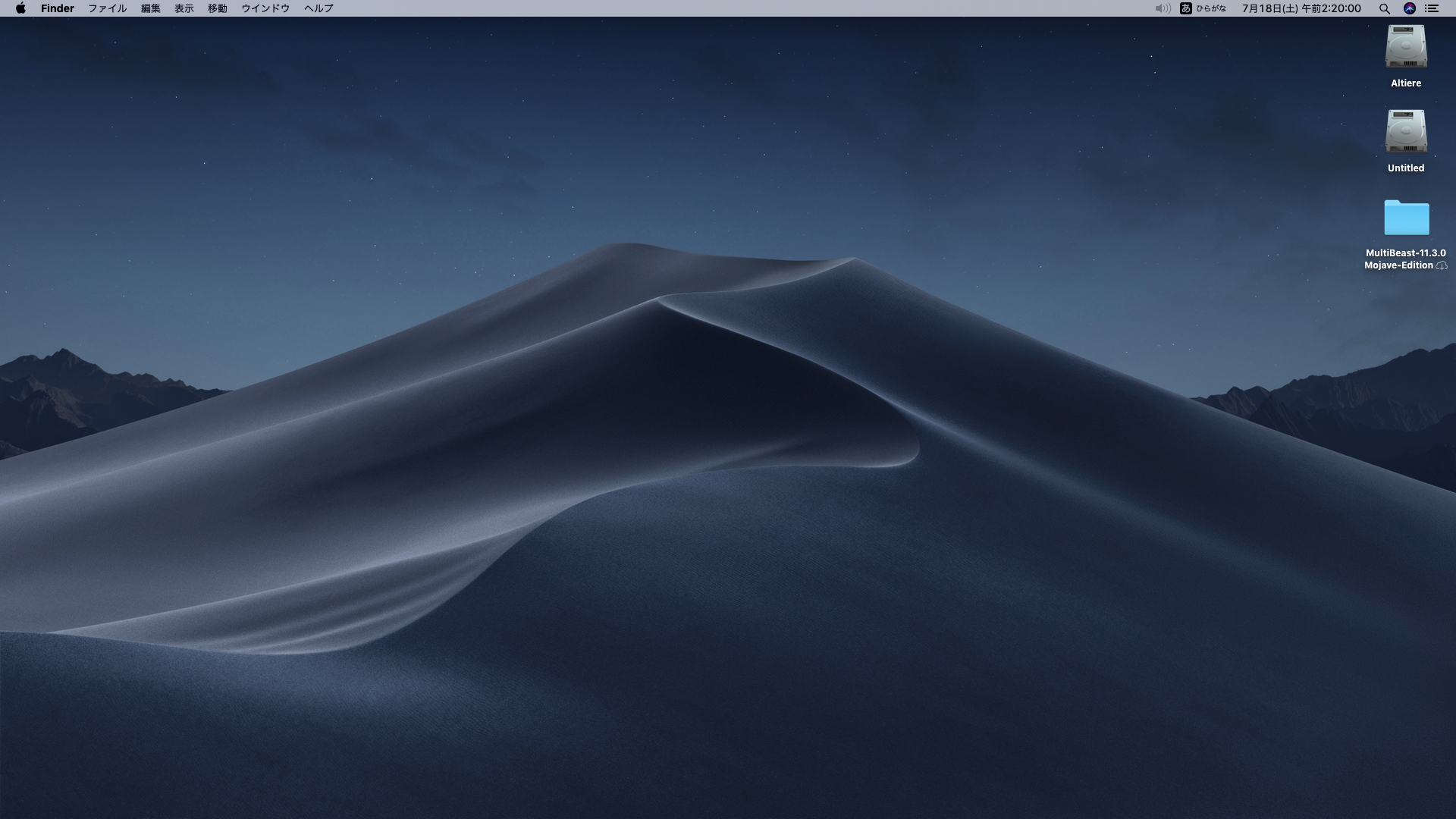This screenshot has width=1456, height=819.
Task: Click the empty desktop wallpaper area
Action: click(x=531, y=531)
